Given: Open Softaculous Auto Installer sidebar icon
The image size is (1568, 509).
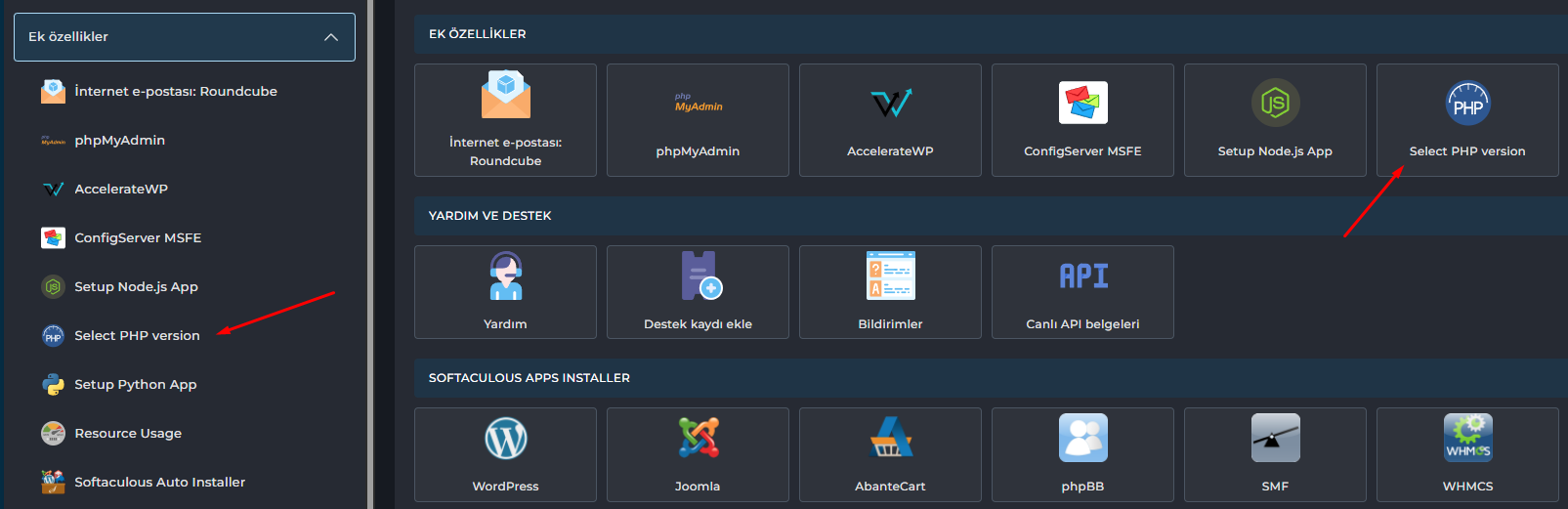Looking at the screenshot, I should tap(53, 482).
